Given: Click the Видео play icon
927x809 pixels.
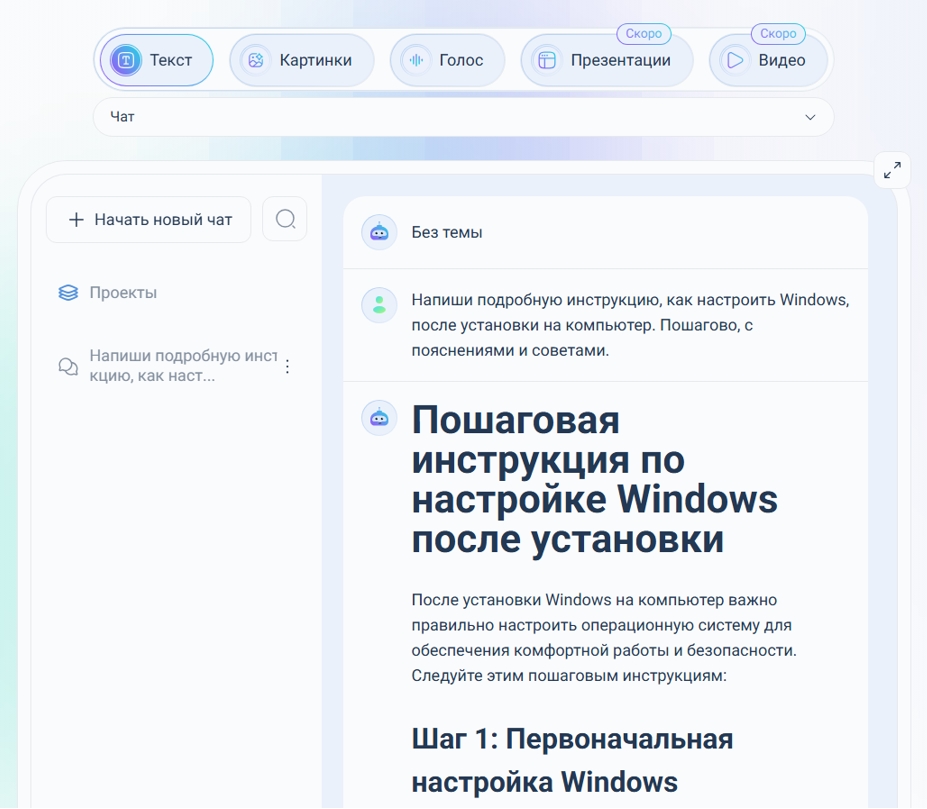Looking at the screenshot, I should click(x=735, y=60).
